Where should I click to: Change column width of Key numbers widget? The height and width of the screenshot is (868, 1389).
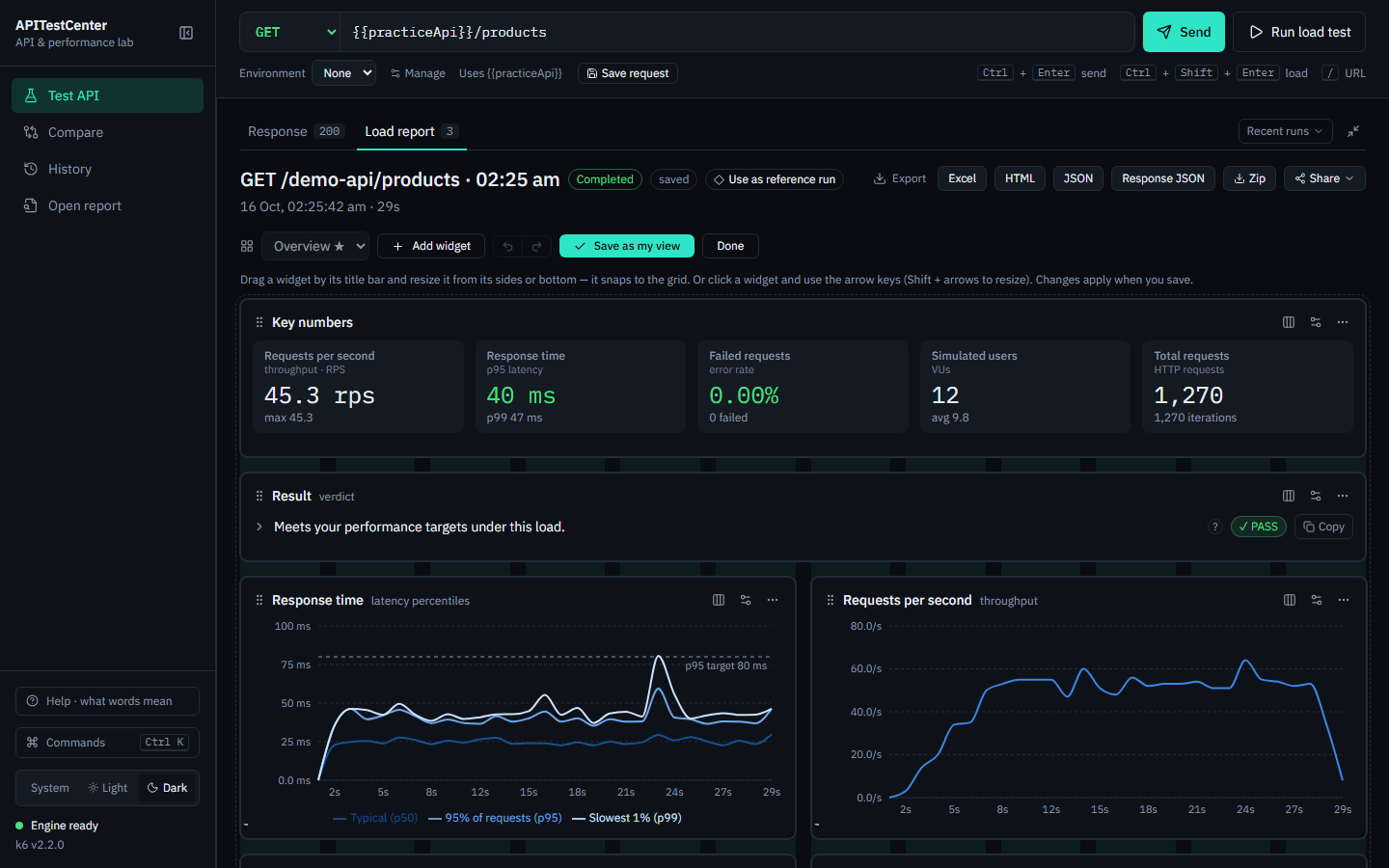pos(1289,322)
